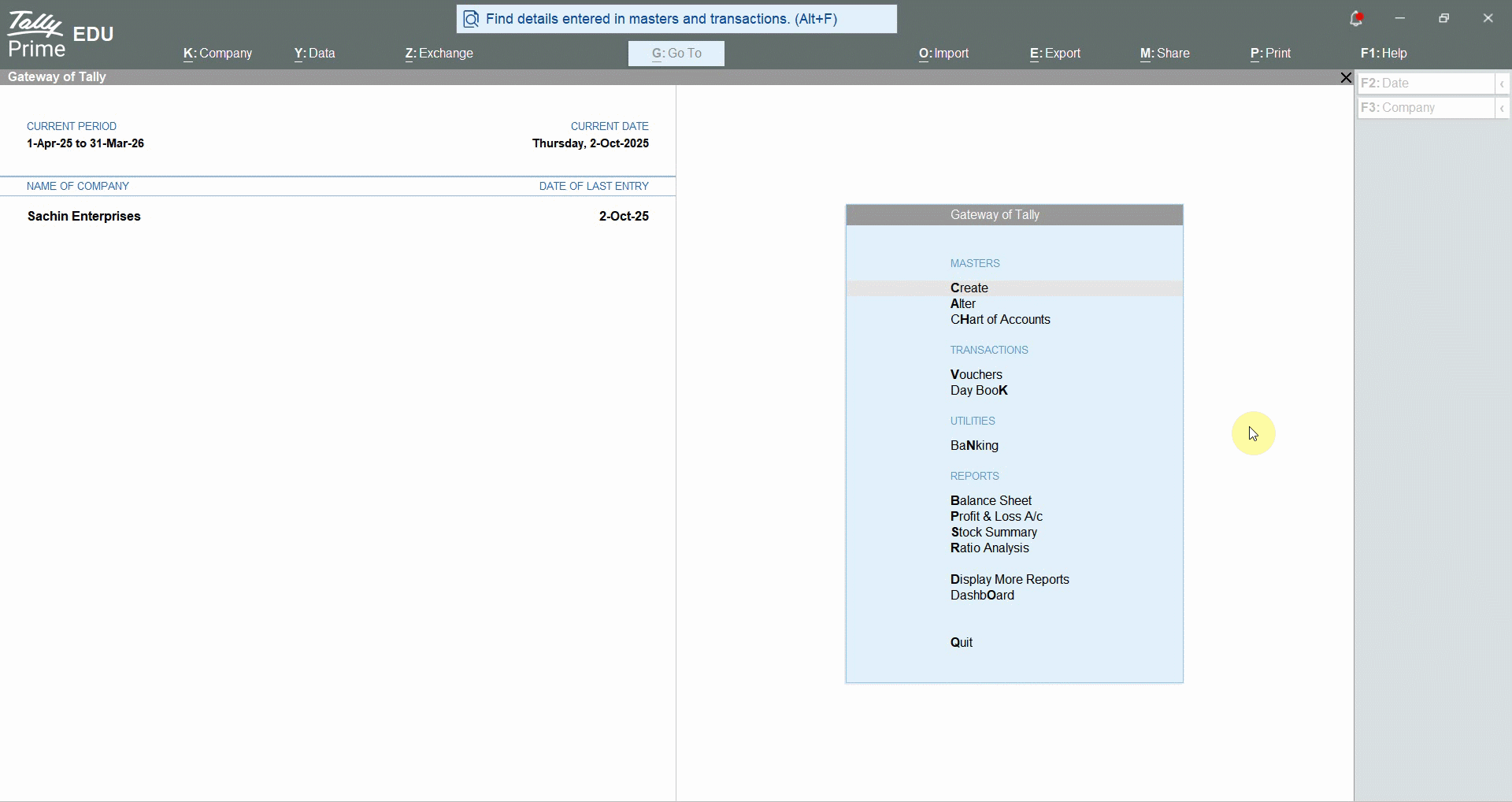This screenshot has height=802, width=1512.
Task: Close the Gateway of Tally panel
Action: tap(1345, 78)
